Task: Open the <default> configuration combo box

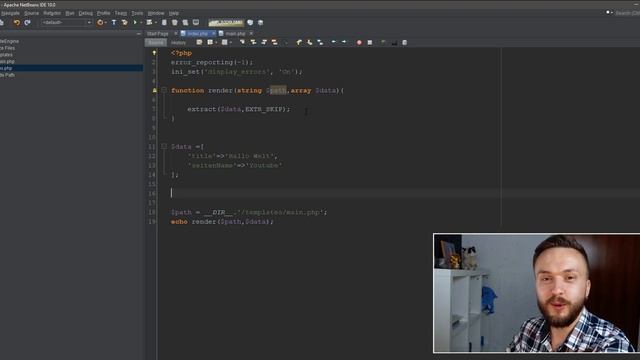Action: pyautogui.click(x=66, y=22)
